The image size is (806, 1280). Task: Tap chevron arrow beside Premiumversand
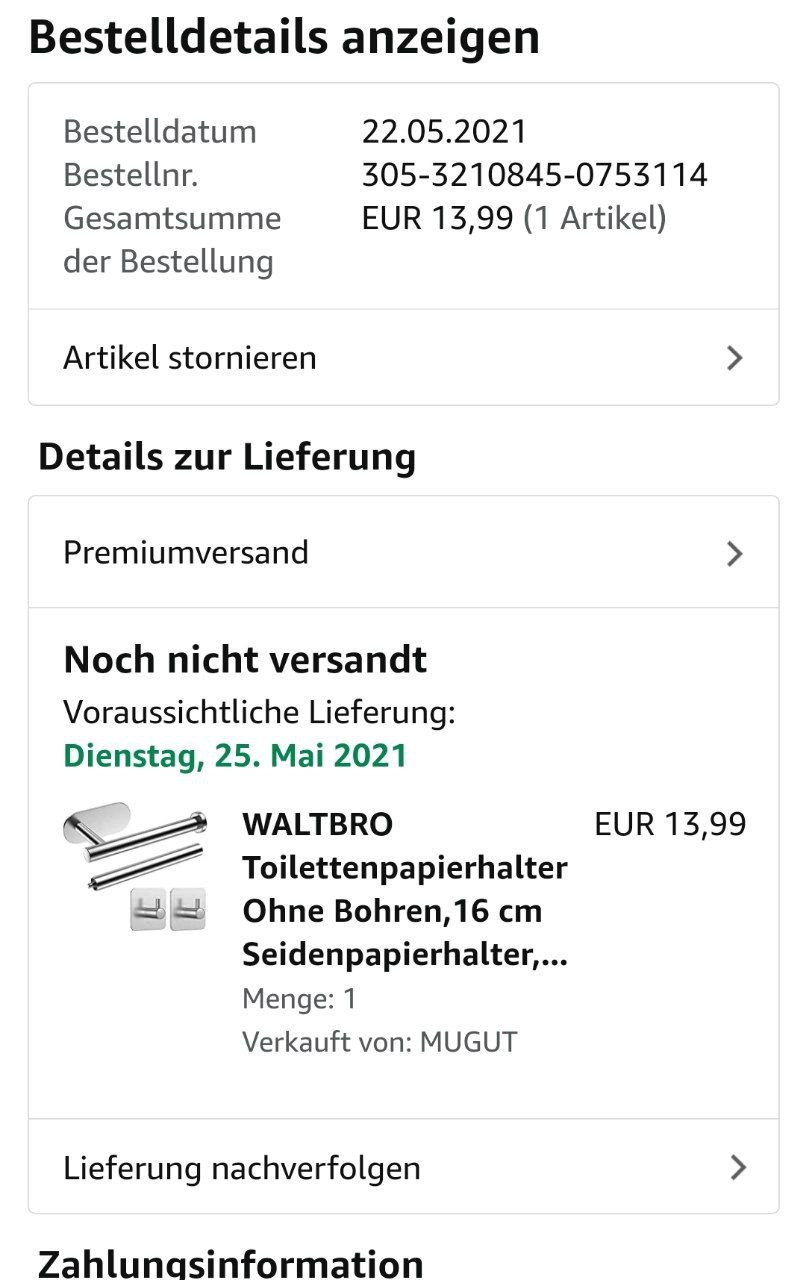735,553
